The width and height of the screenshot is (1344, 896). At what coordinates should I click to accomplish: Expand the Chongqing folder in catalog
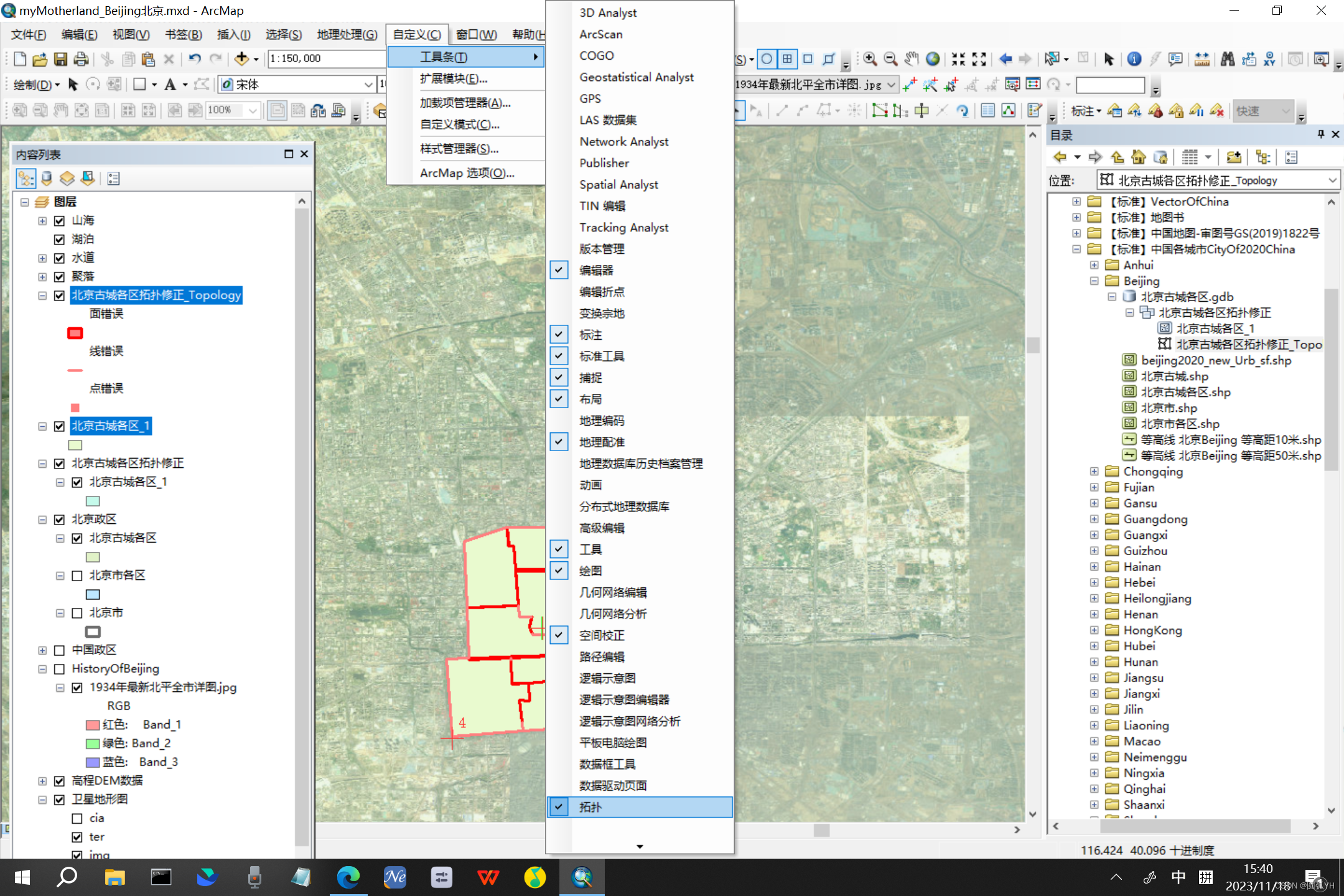pyautogui.click(x=1094, y=472)
